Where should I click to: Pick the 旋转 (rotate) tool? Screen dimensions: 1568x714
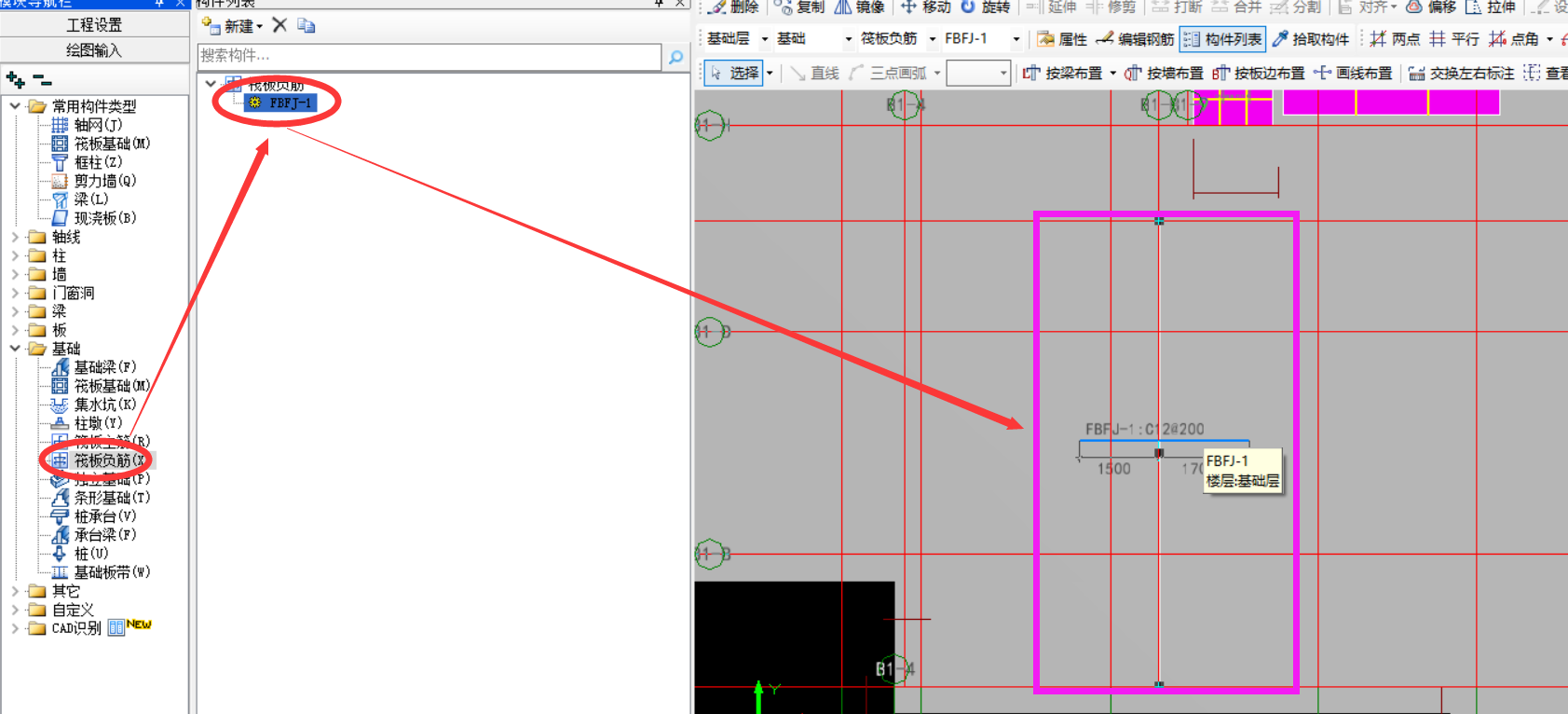[x=986, y=7]
